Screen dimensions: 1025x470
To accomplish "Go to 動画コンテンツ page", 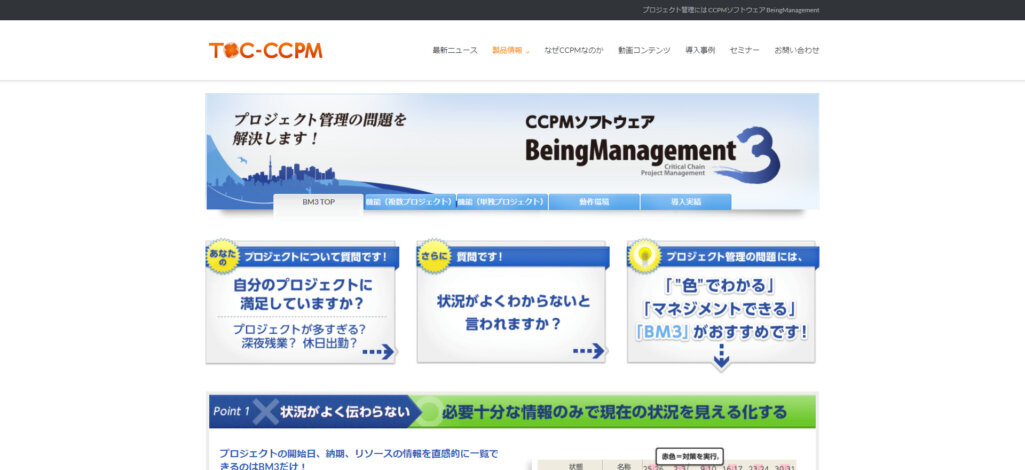I will tap(644, 50).
